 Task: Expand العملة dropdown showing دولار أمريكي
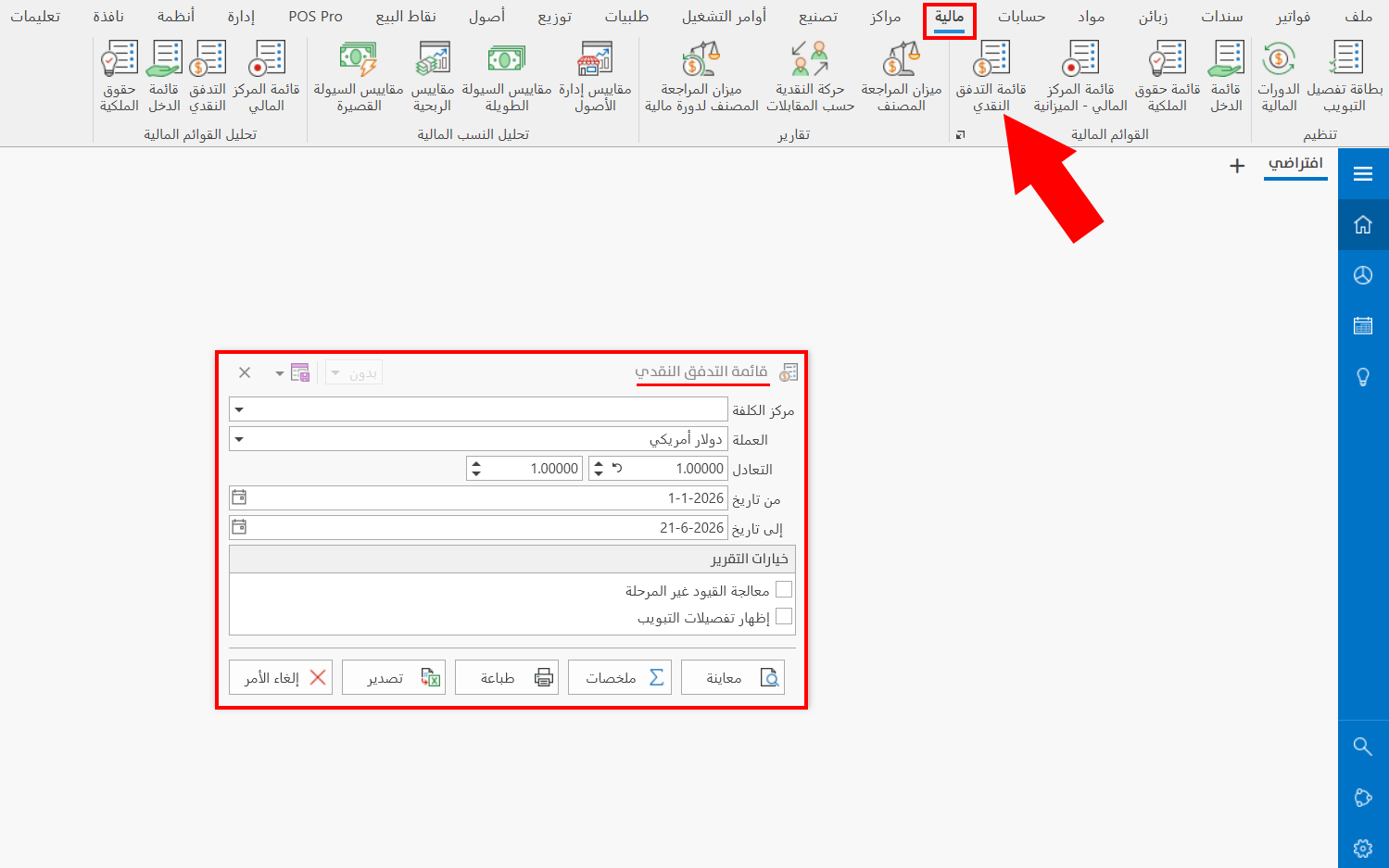(239, 439)
